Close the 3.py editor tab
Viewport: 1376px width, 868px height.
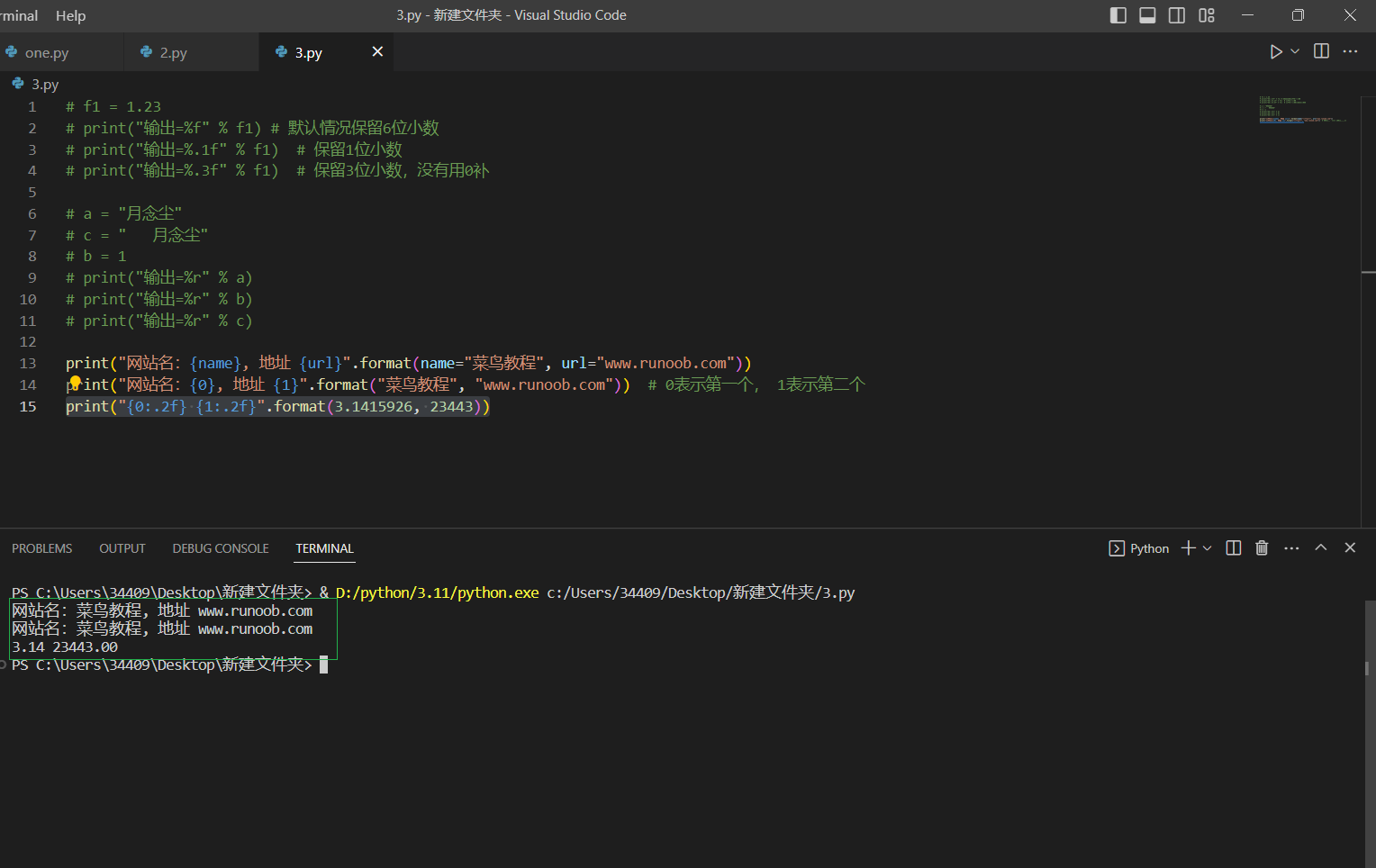[377, 52]
